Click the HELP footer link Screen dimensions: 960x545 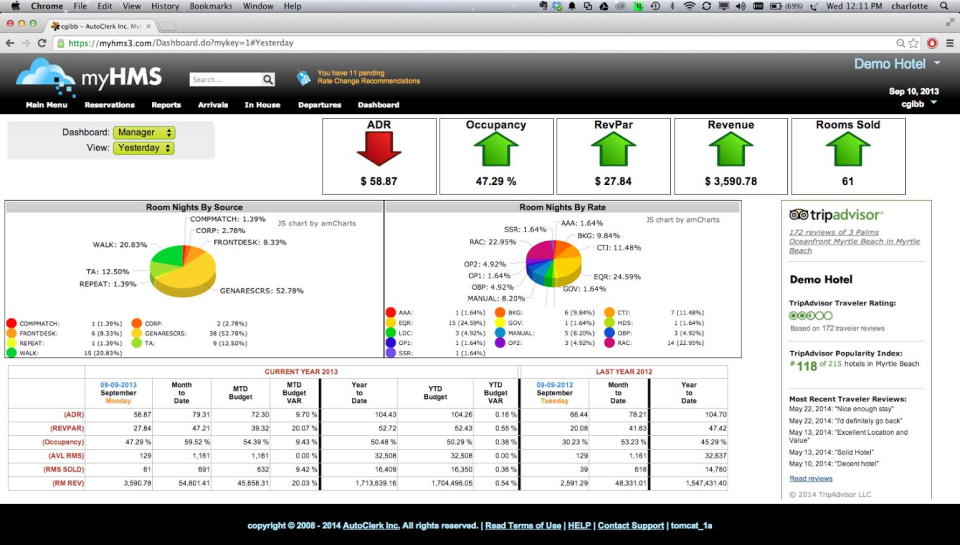[579, 525]
